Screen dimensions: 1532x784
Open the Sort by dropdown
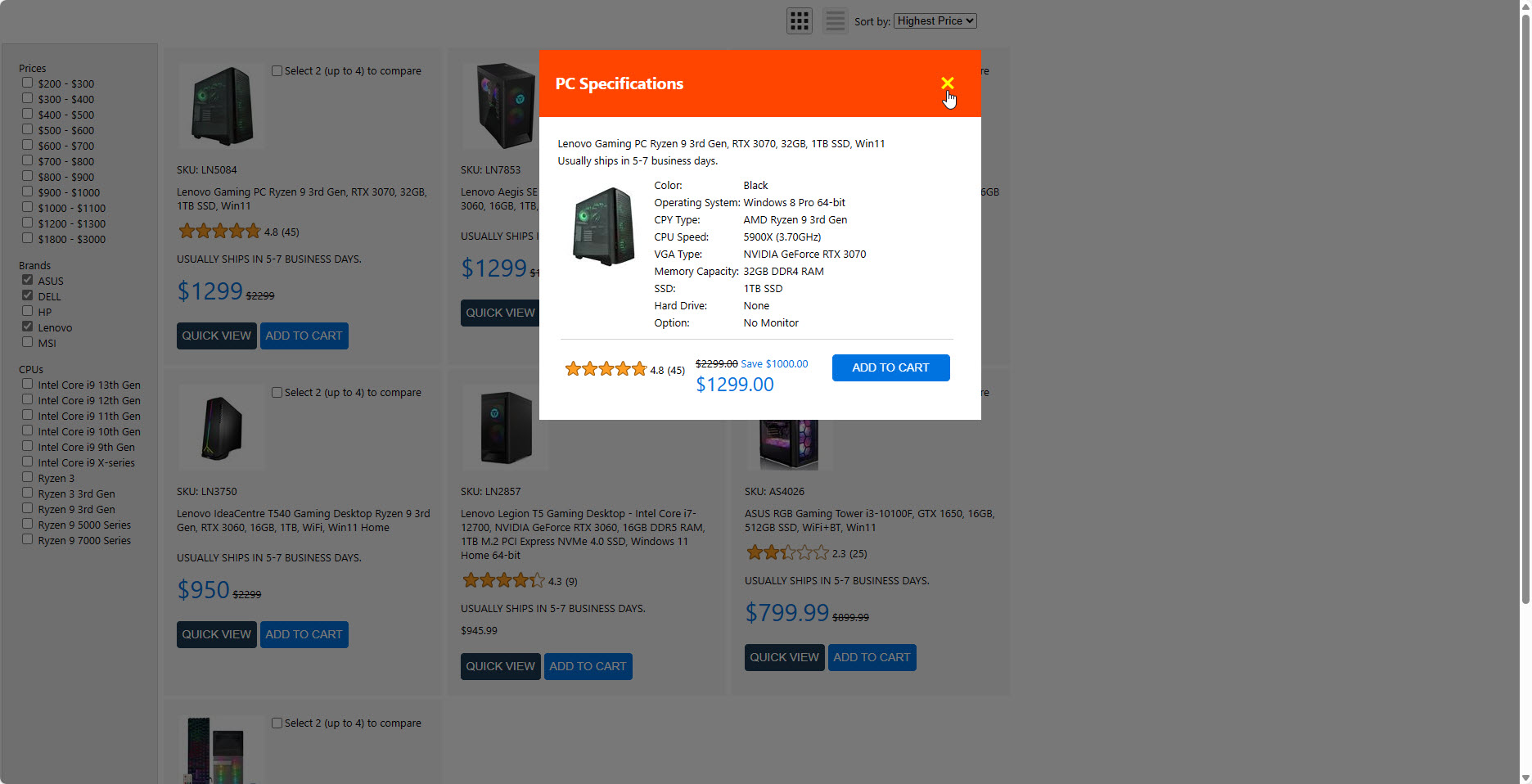[935, 21]
